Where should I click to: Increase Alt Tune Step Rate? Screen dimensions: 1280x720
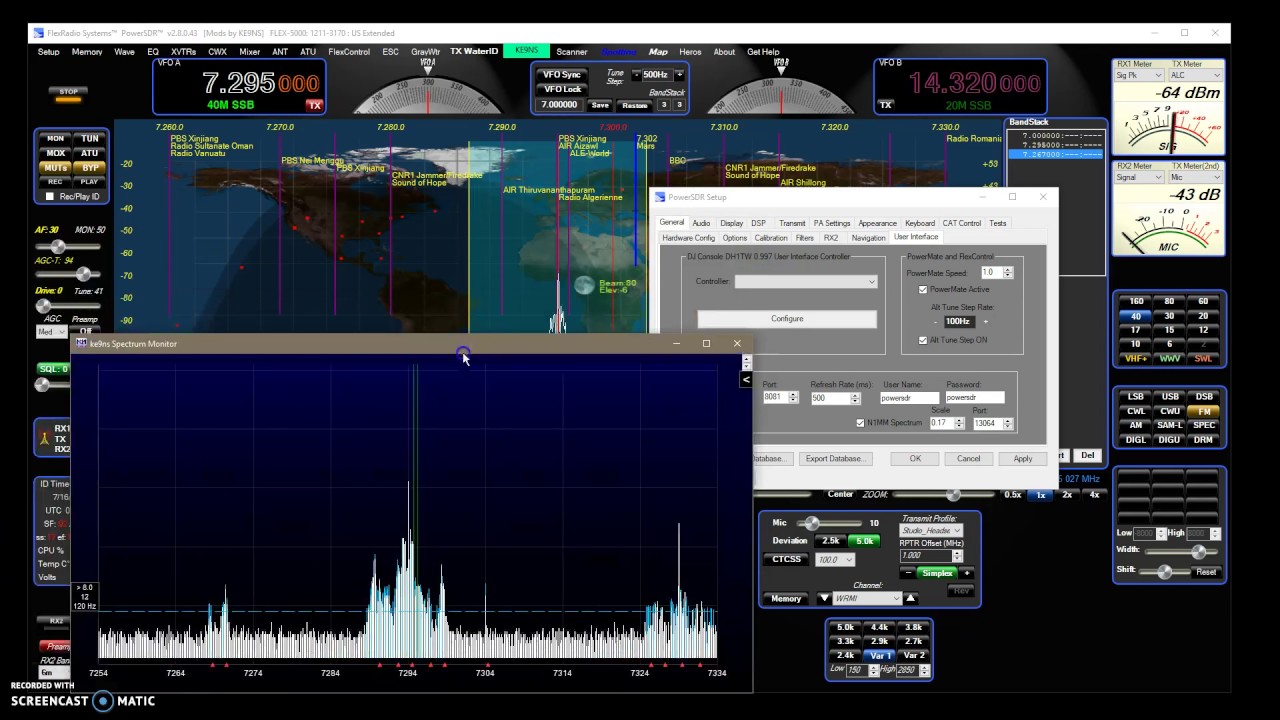985,321
